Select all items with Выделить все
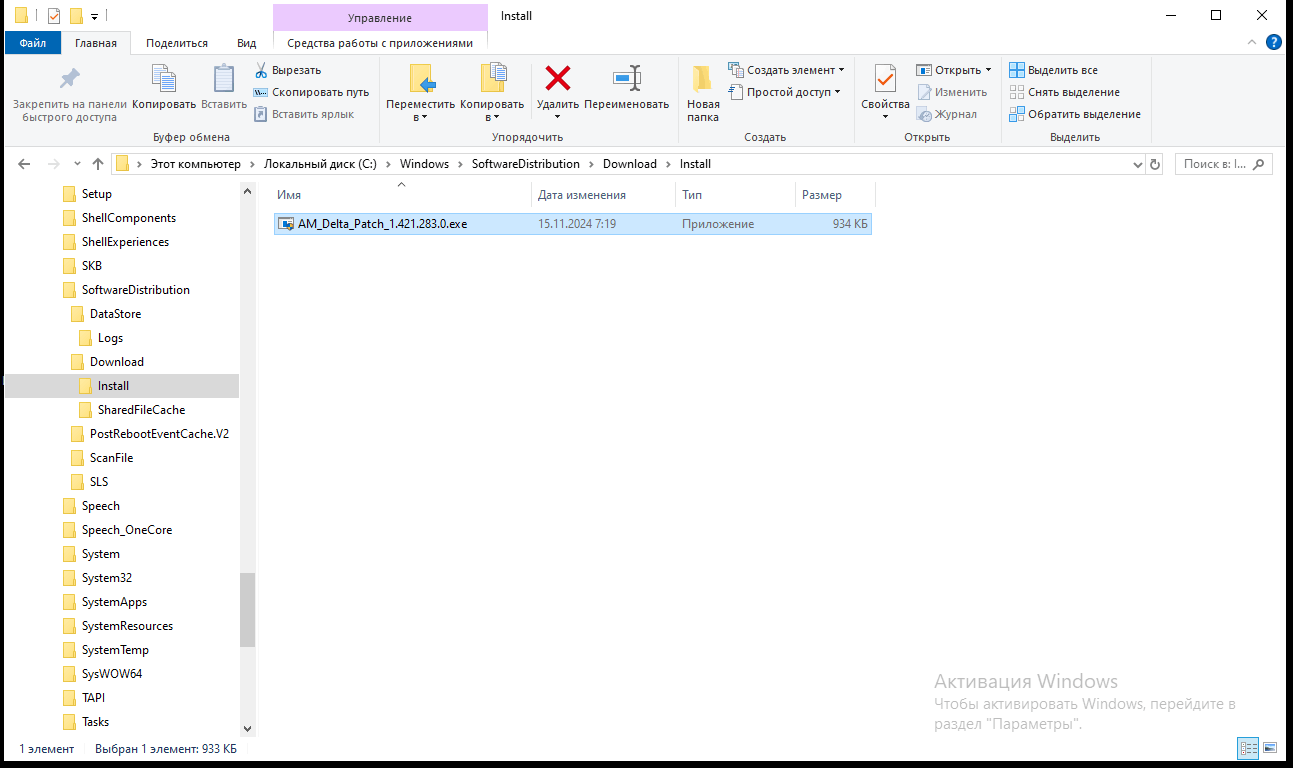The height and width of the screenshot is (768, 1293). point(1062,69)
